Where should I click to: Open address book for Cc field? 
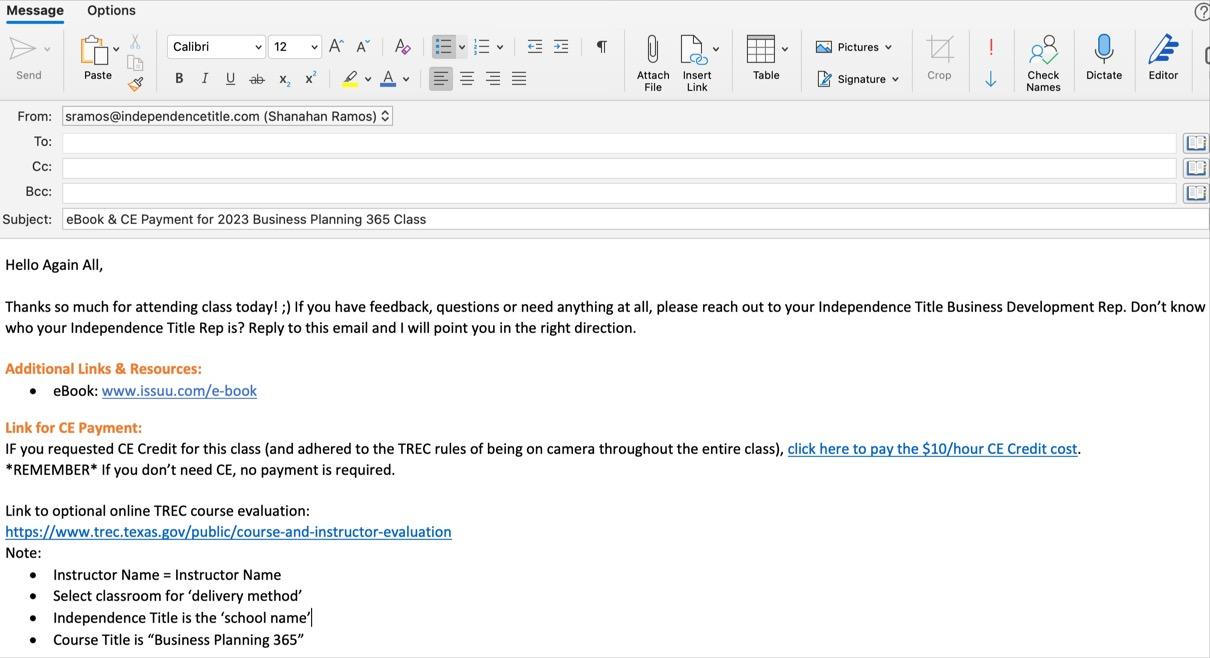pyautogui.click(x=1196, y=168)
